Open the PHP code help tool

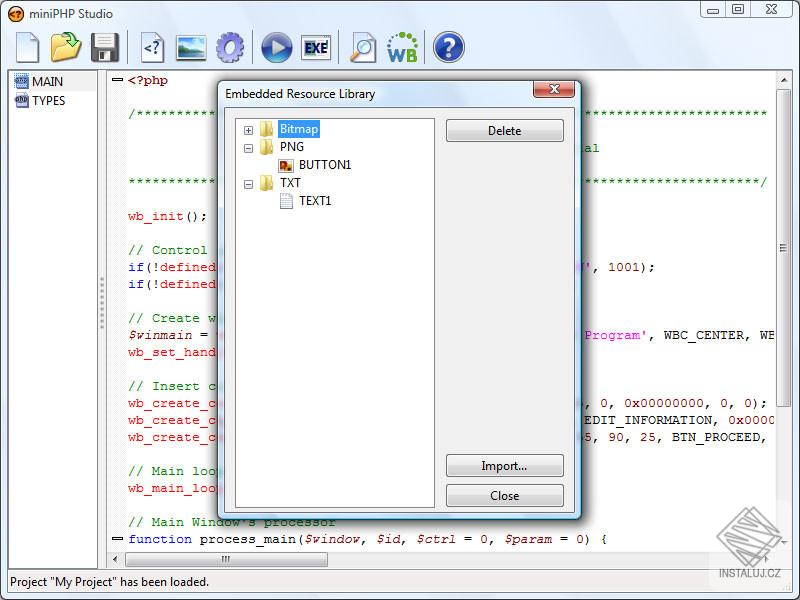[152, 47]
